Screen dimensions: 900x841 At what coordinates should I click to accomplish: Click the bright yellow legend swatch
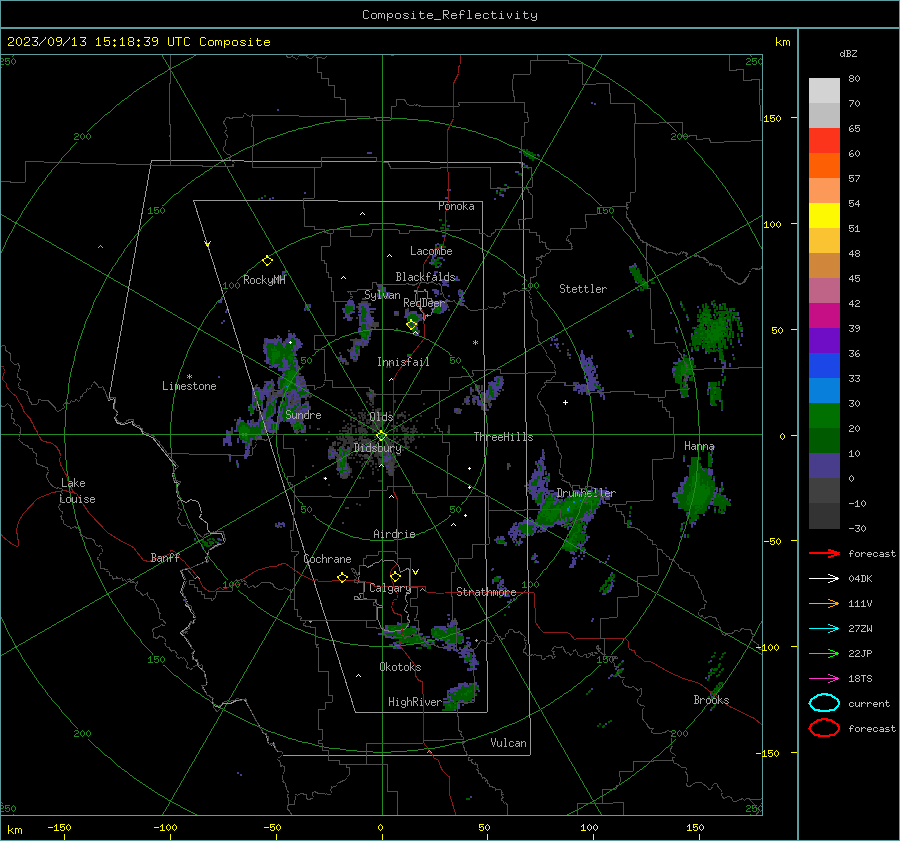(x=824, y=215)
